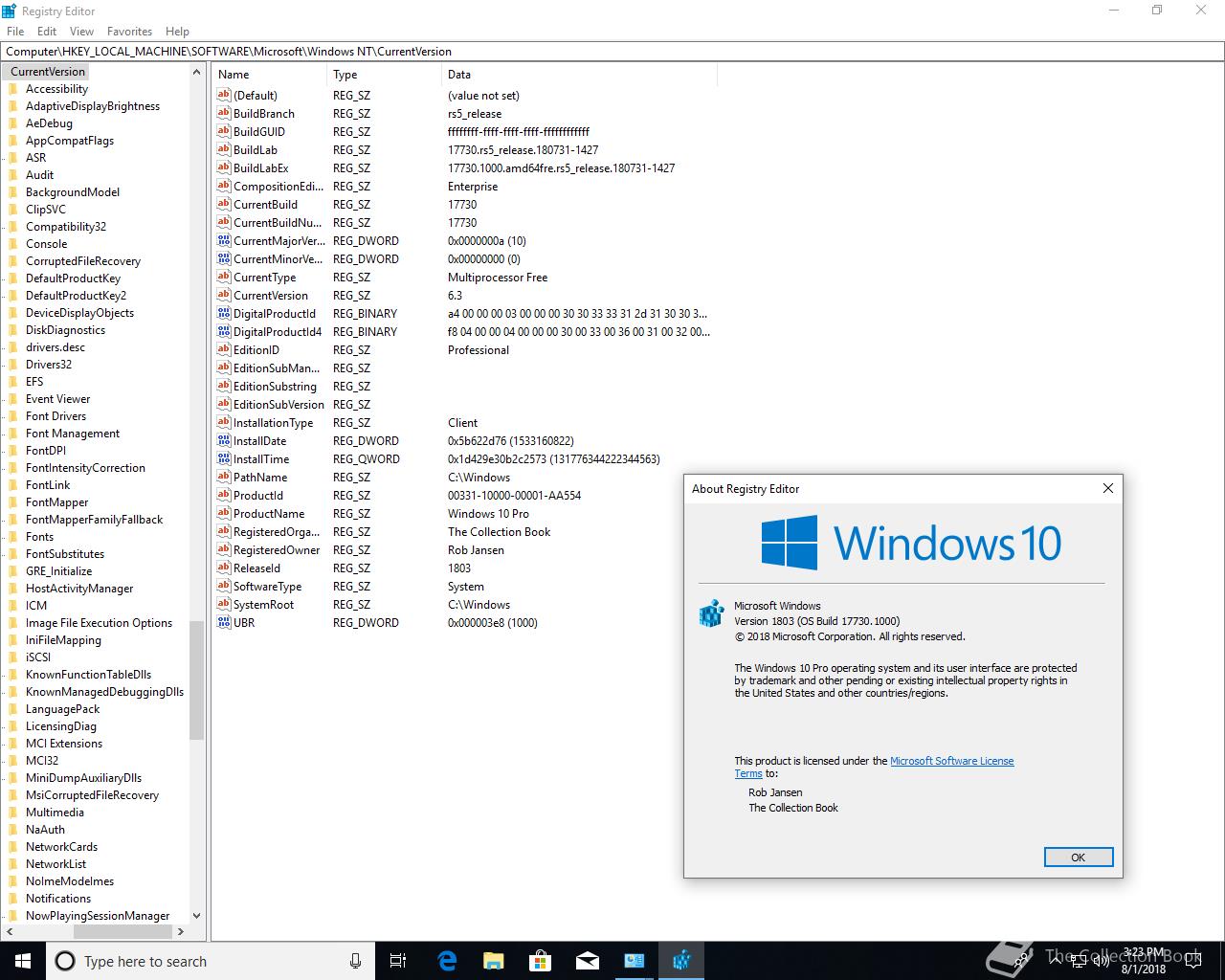Image resolution: width=1225 pixels, height=980 pixels.
Task: Click the UBR DWORD value icon
Action: 224,622
